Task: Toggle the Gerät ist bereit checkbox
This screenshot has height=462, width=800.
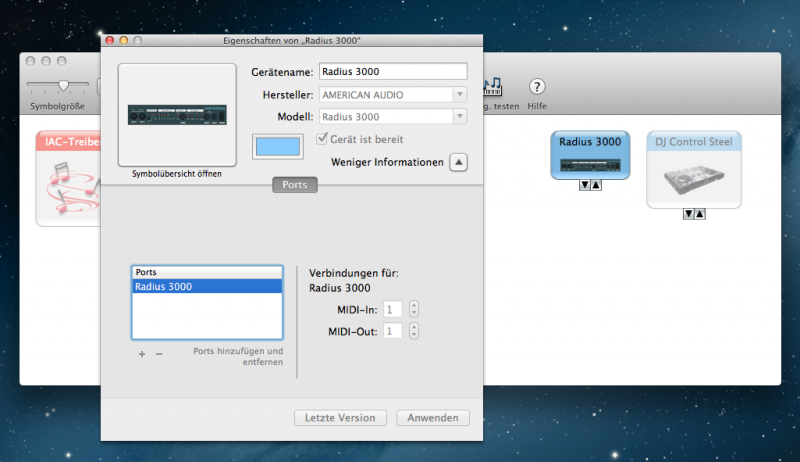Action: coord(321,139)
